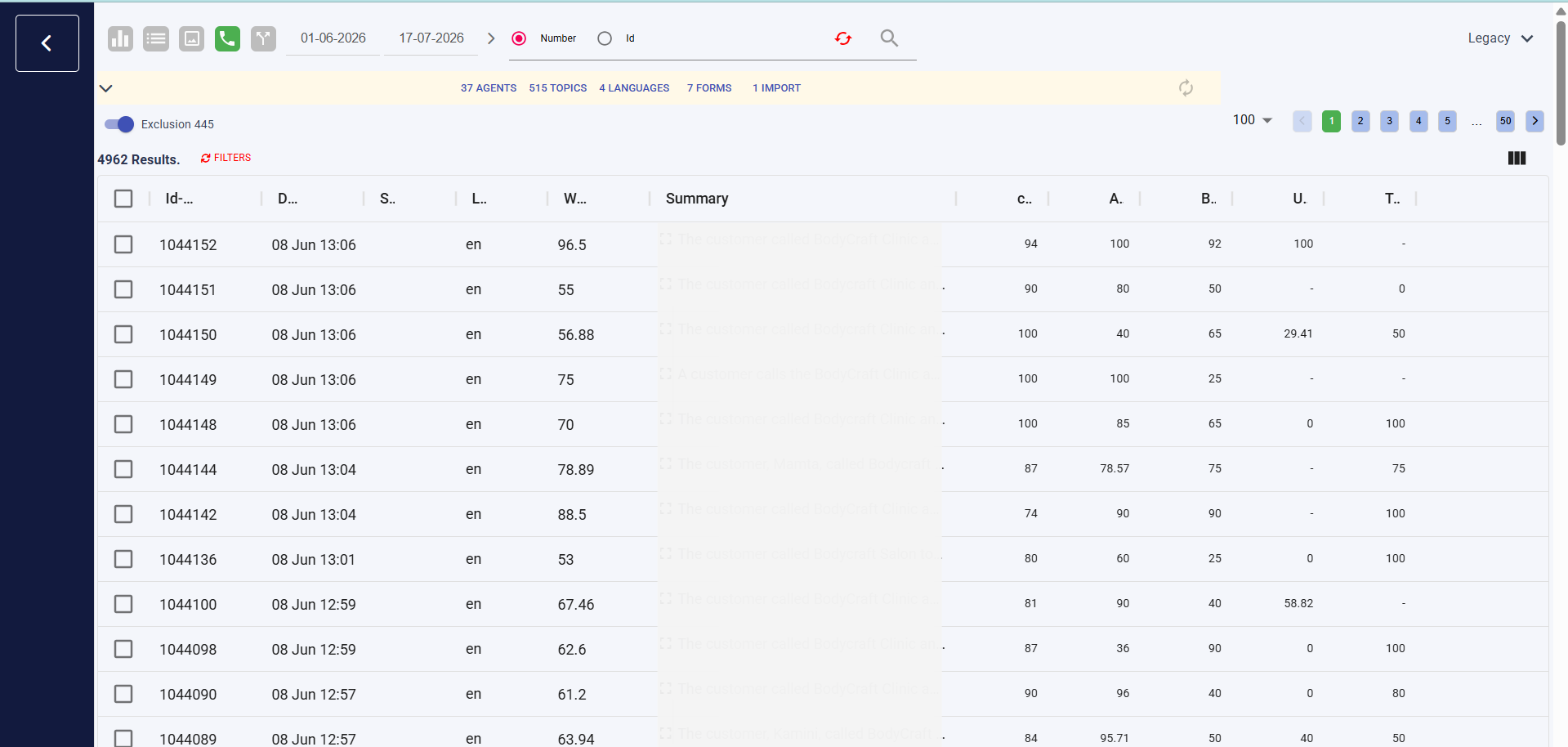Click the end date field 17-07-2026
This screenshot has height=747, width=1568.
[x=431, y=38]
